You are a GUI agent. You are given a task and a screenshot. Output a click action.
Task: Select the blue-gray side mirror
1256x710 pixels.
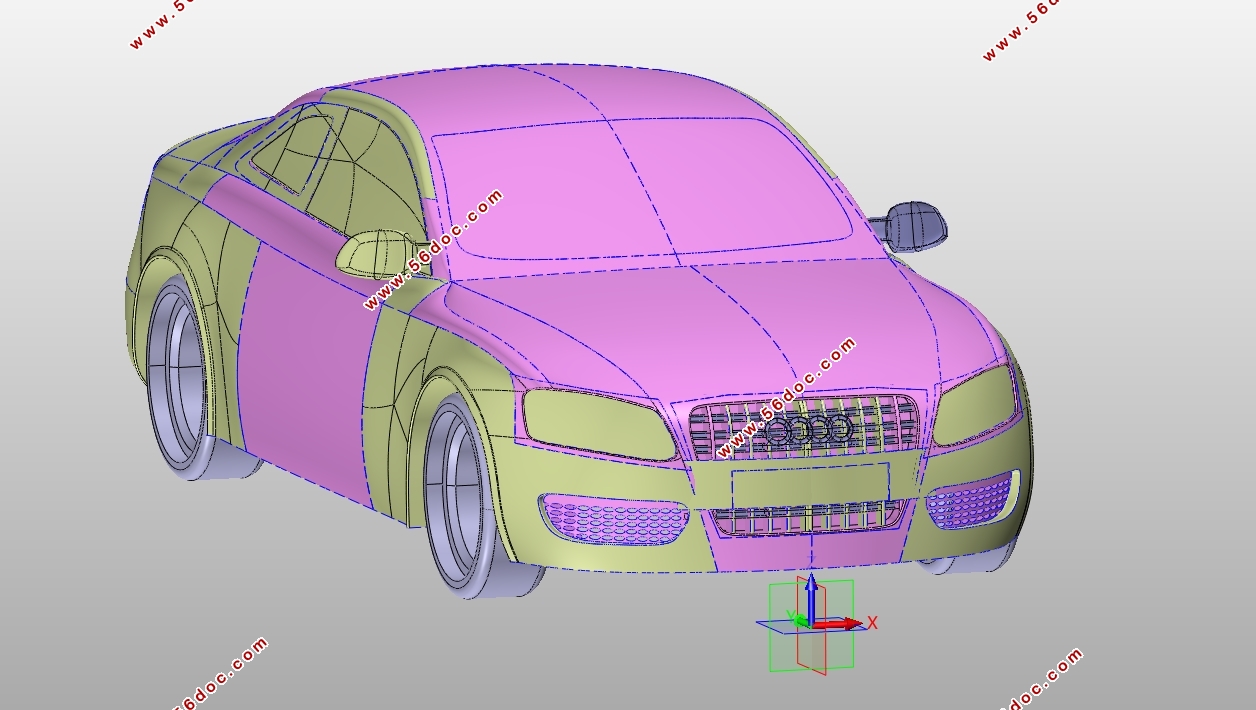coord(914,225)
